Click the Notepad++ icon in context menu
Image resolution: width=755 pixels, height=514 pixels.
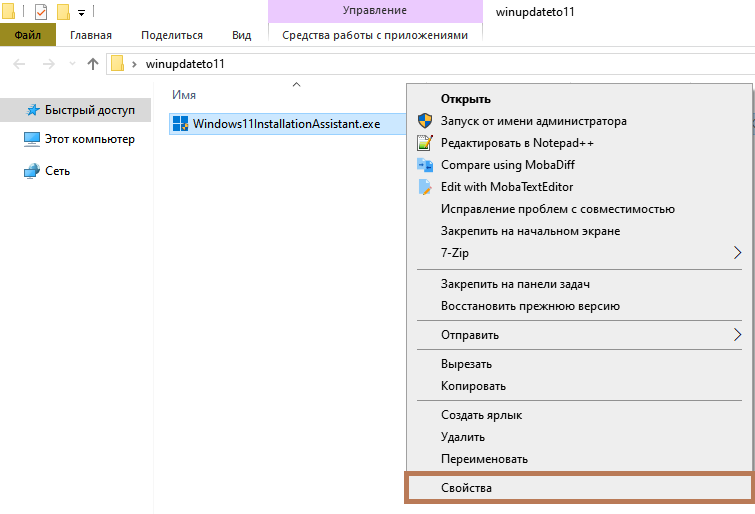424,143
